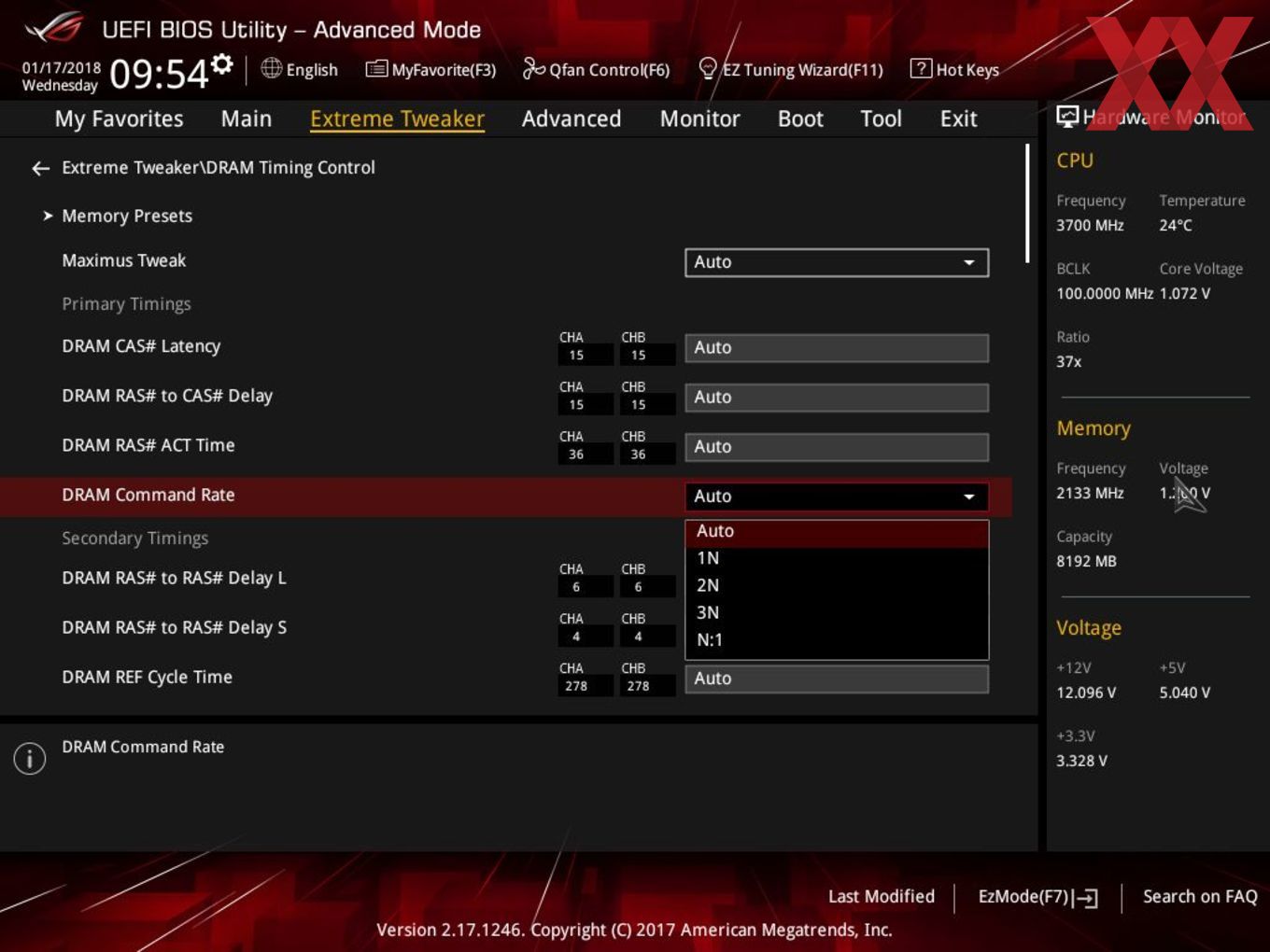Select DRAM CAS# Latency row label

pos(141,346)
